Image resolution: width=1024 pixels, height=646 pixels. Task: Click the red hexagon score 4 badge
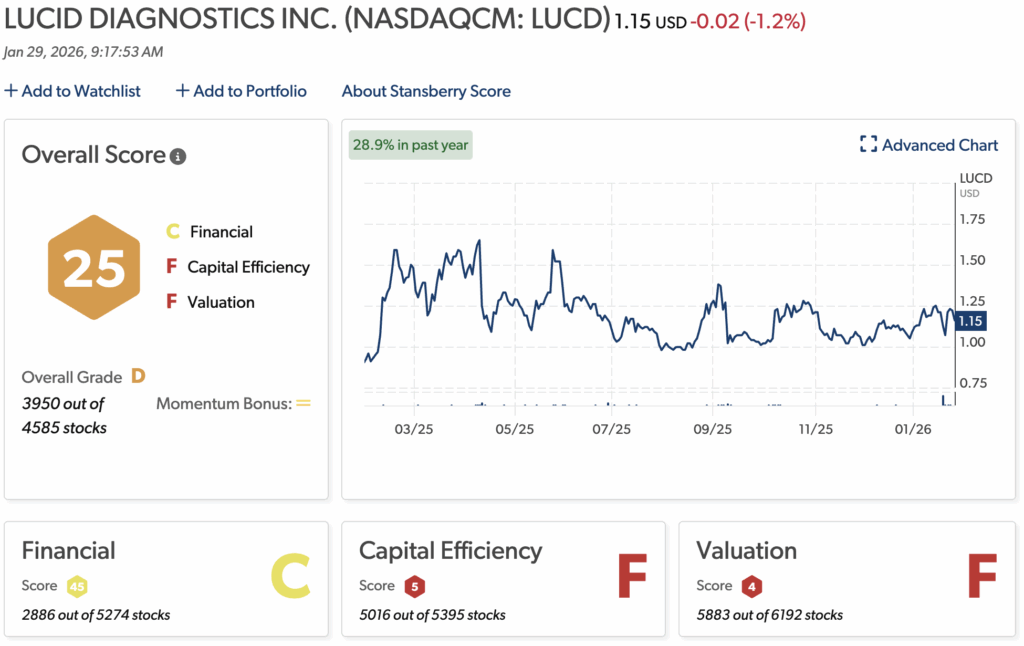751,586
